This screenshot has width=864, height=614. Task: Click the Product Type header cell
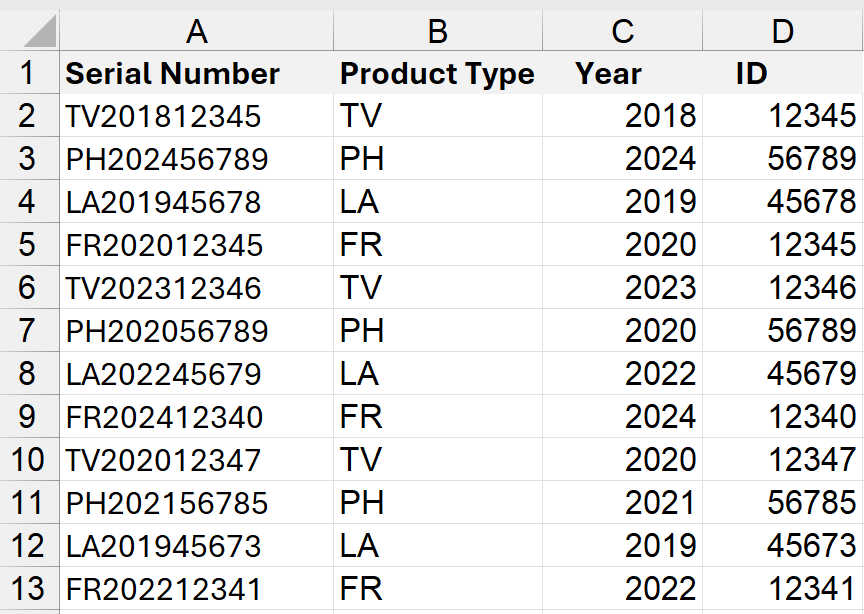(x=437, y=73)
